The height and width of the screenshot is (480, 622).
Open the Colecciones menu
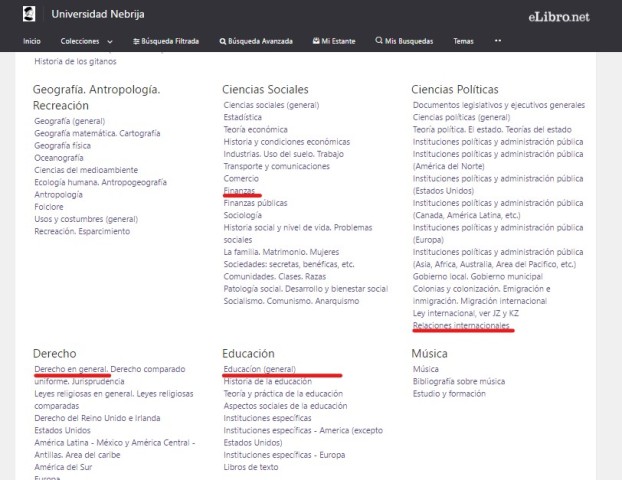pyautogui.click(x=80, y=41)
